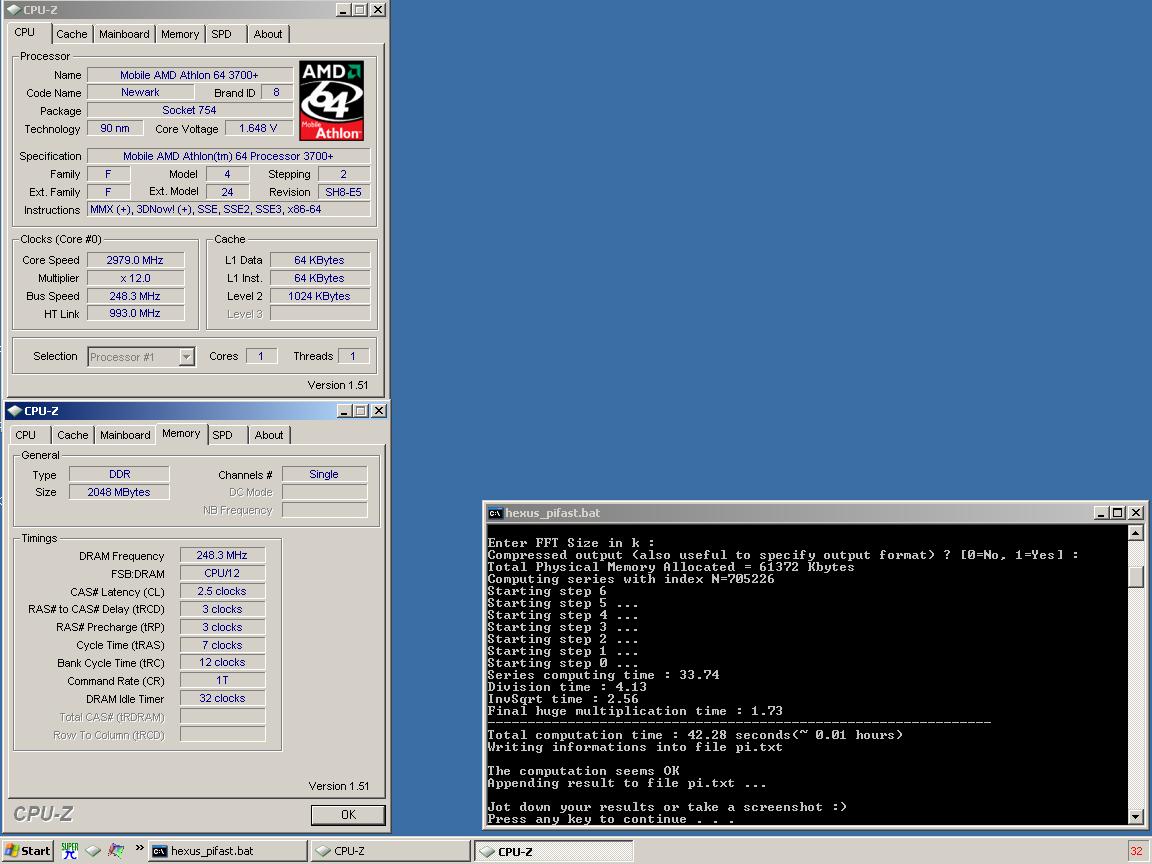Open the SPD tab in the top CPU-Z window
Image resolution: width=1152 pixels, height=864 pixels.
click(221, 34)
